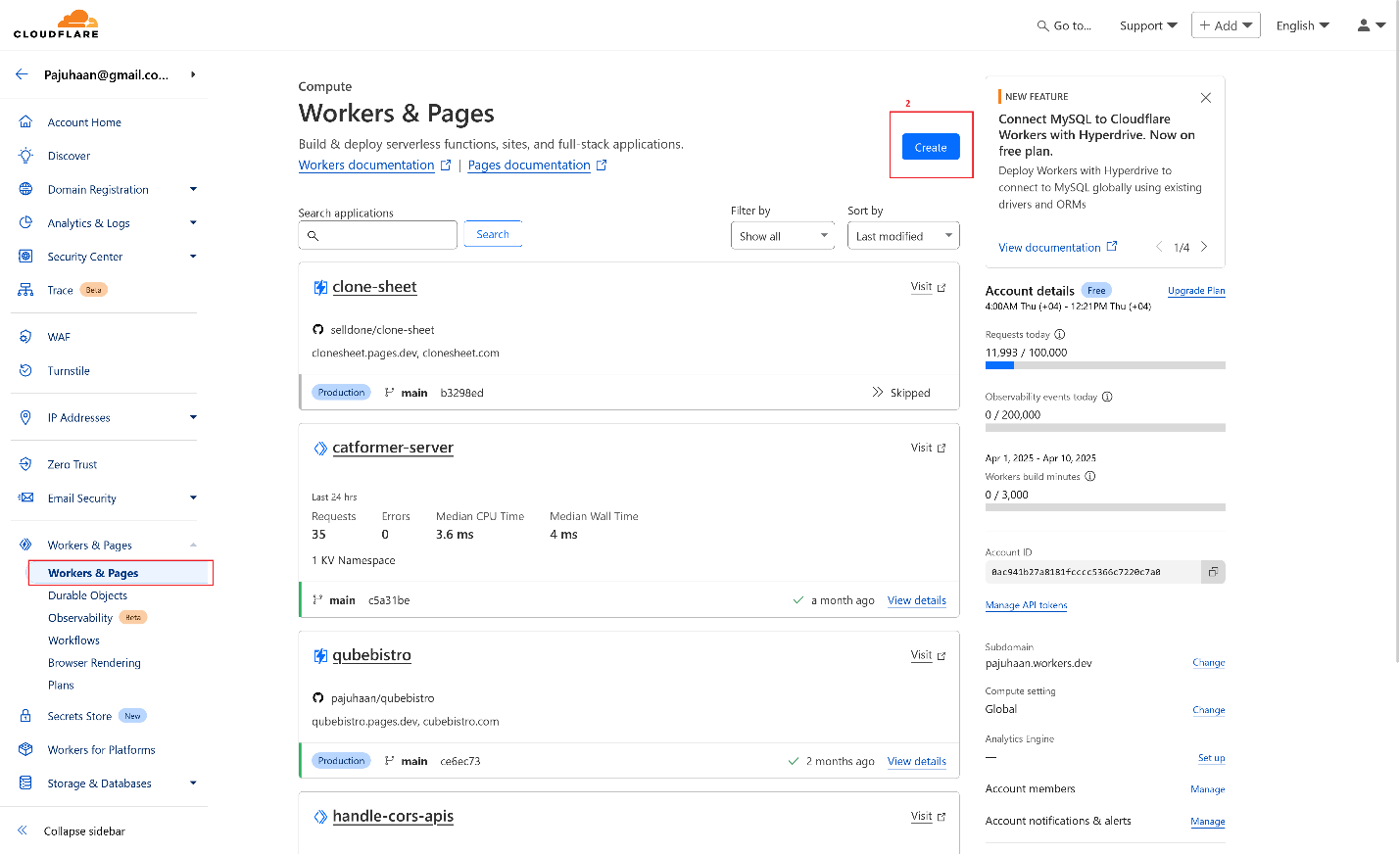
Task: Click info icon beside Observability events today
Action: pos(1107,397)
